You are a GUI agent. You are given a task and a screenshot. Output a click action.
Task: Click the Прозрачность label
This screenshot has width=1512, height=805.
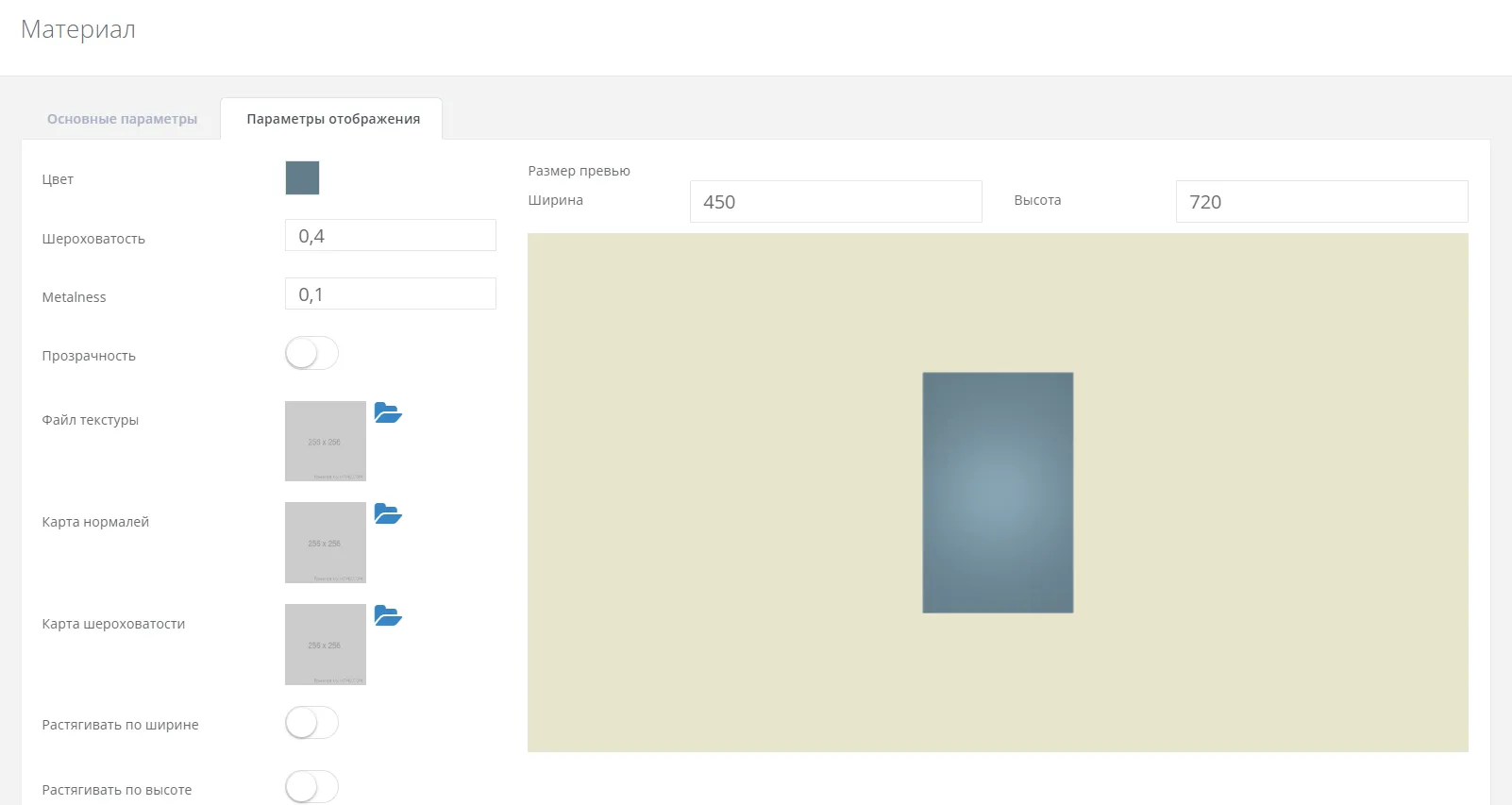pyautogui.click(x=89, y=356)
